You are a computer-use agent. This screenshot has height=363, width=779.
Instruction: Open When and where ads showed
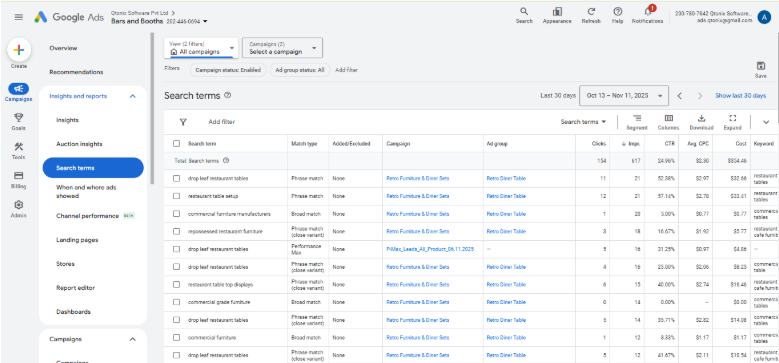pyautogui.click(x=86, y=192)
